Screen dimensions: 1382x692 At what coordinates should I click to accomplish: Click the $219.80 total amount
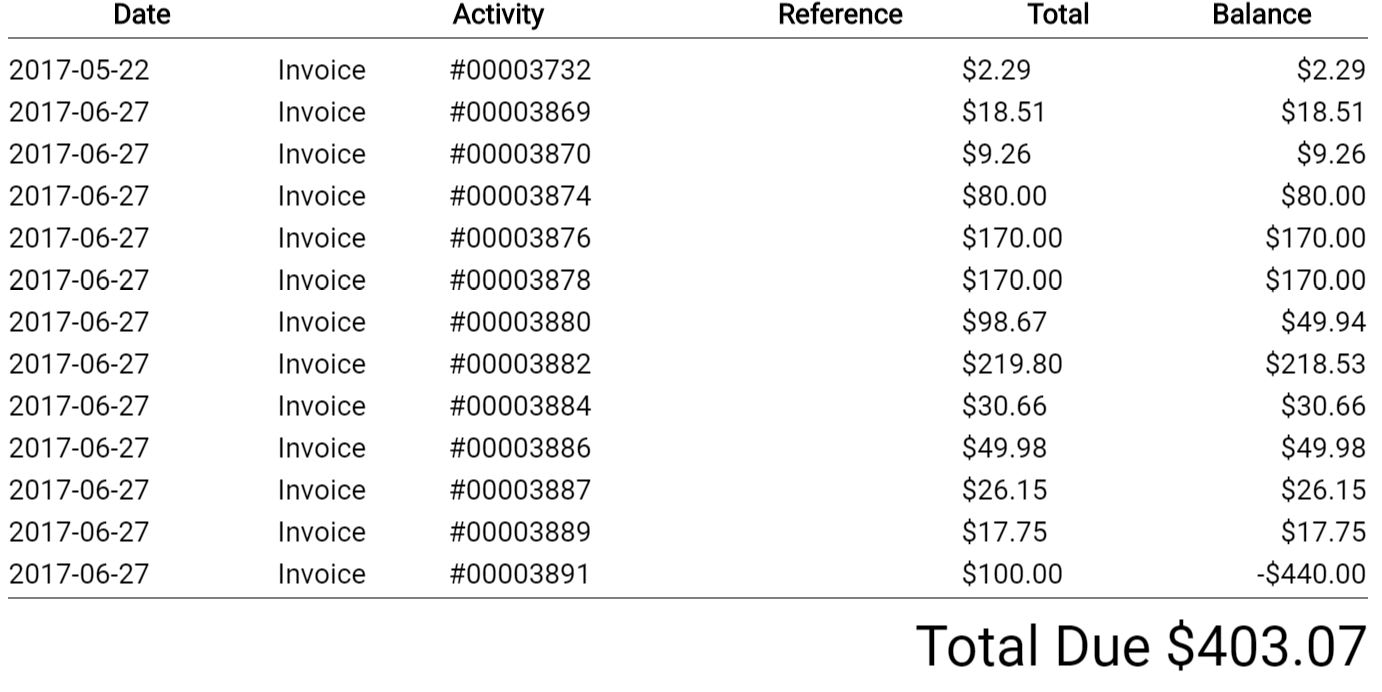point(1012,364)
